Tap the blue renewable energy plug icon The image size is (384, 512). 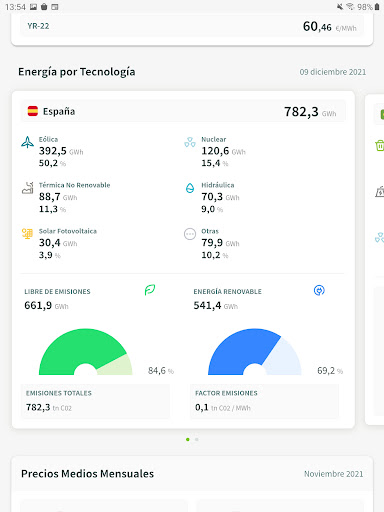[319, 290]
